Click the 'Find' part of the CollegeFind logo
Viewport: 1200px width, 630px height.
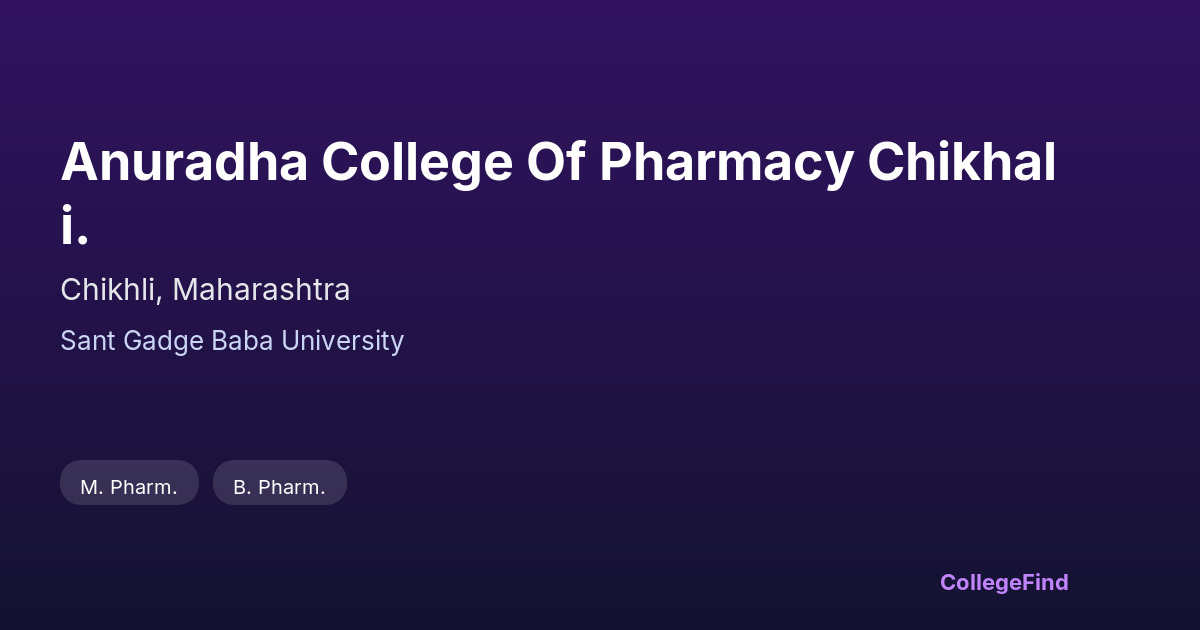1045,582
